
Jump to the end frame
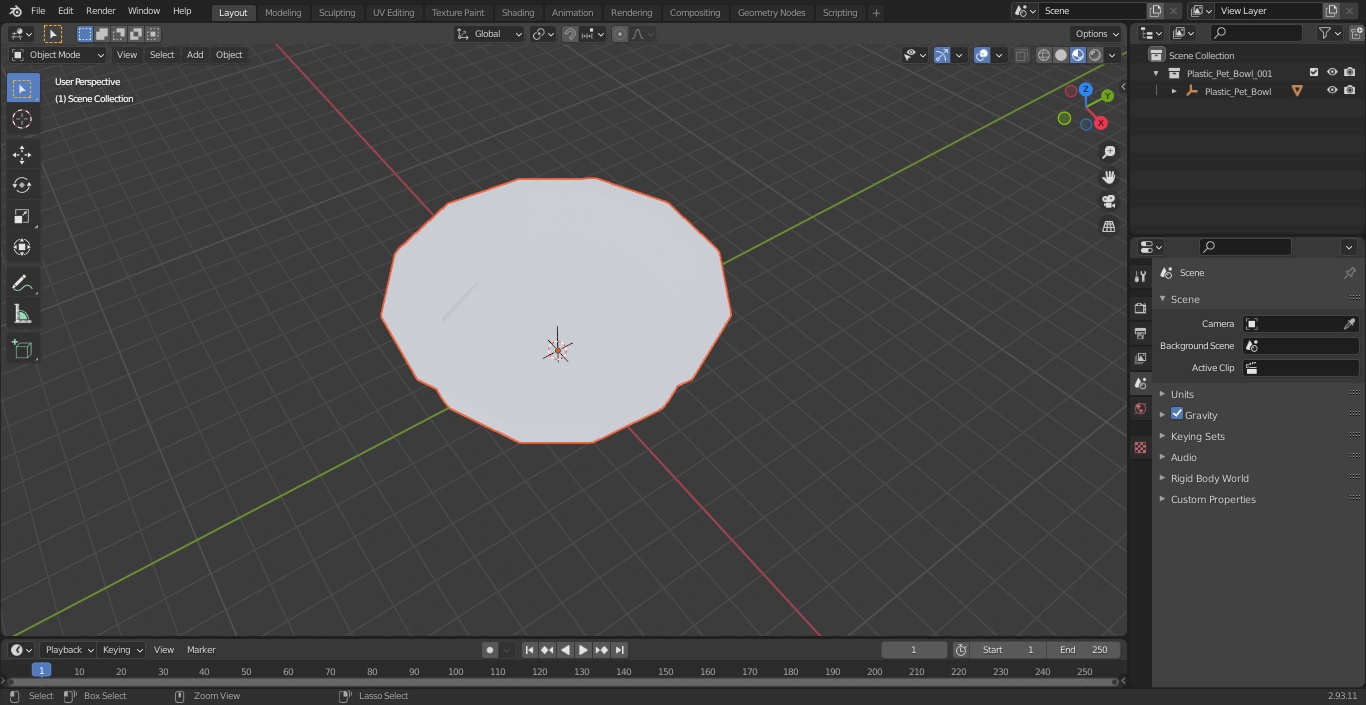click(619, 650)
